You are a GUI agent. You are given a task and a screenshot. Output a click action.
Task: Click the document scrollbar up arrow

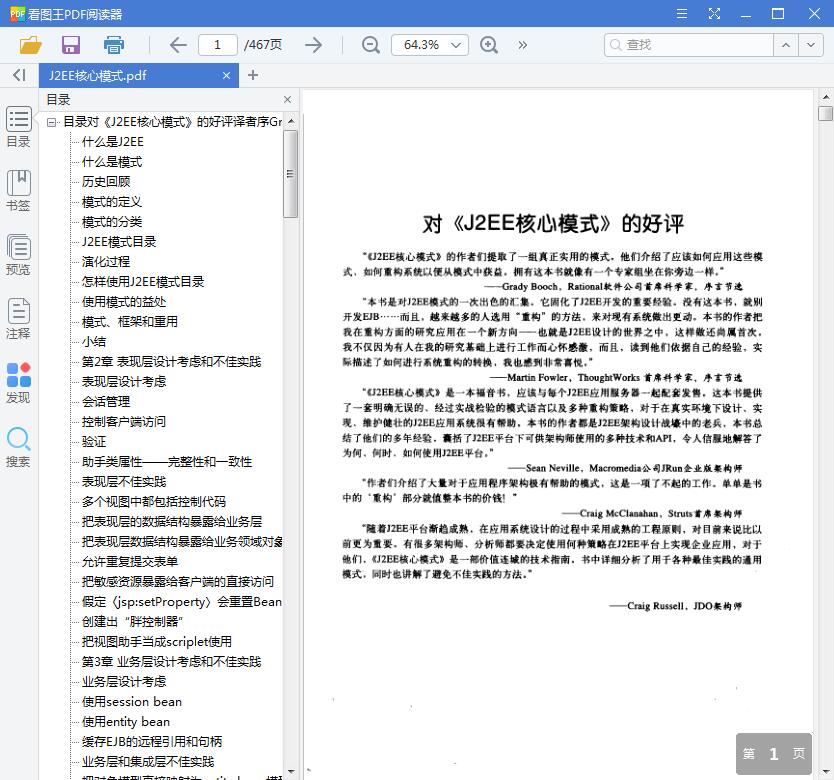coord(825,97)
